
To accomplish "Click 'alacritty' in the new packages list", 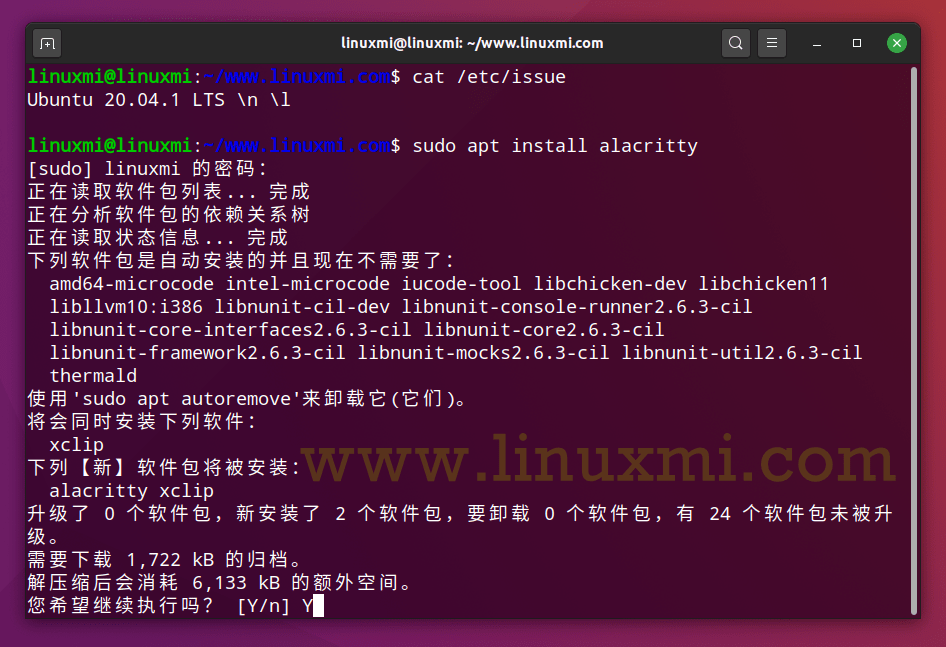I will coord(99,490).
